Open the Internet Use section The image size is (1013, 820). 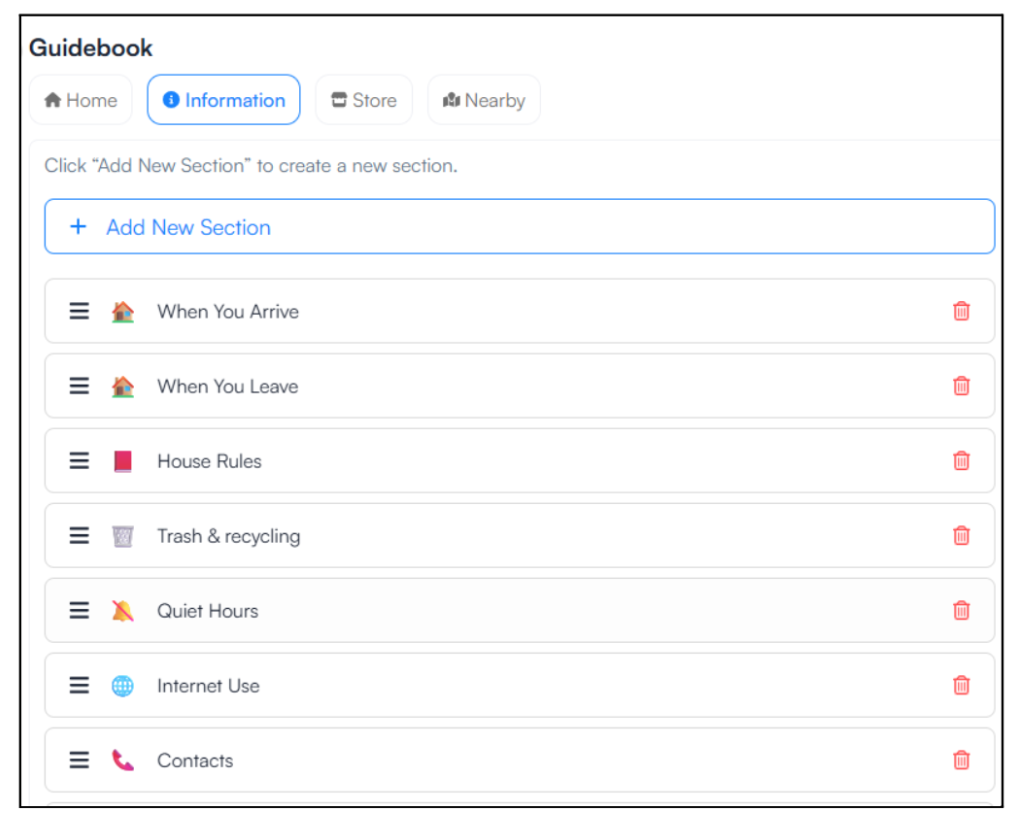519,686
